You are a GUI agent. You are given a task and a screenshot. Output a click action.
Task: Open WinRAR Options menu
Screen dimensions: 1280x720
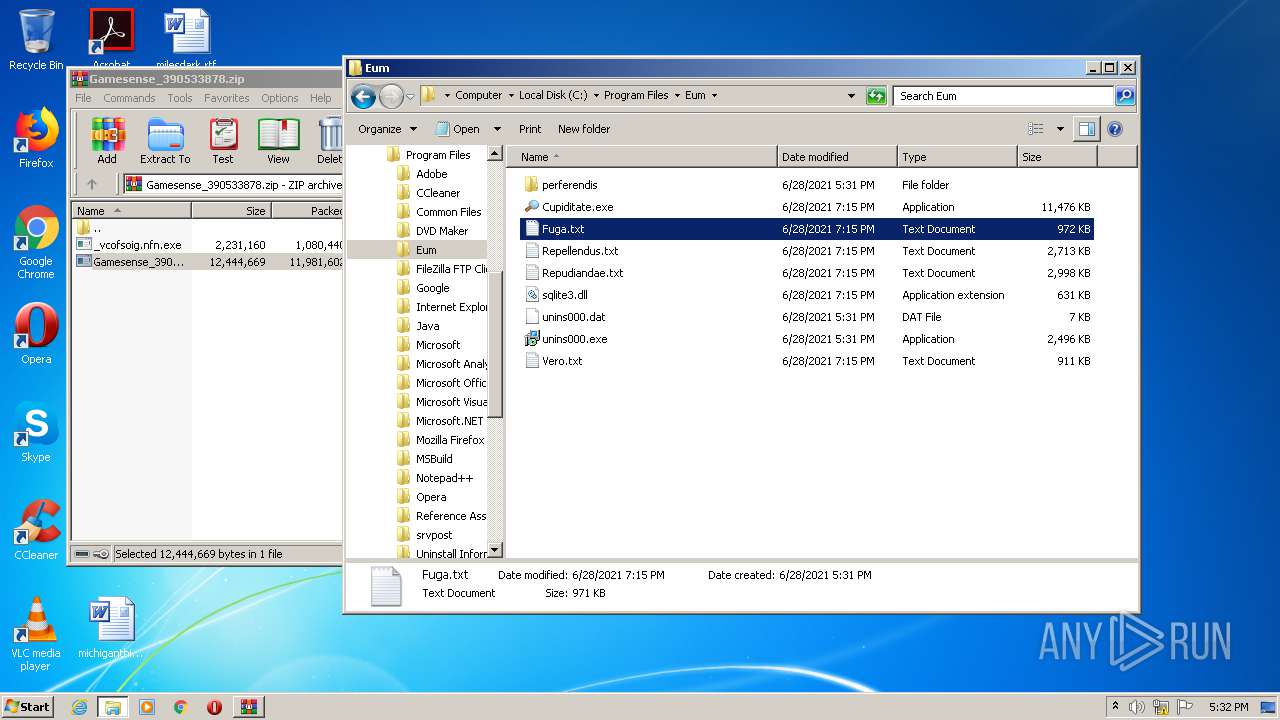(280, 98)
